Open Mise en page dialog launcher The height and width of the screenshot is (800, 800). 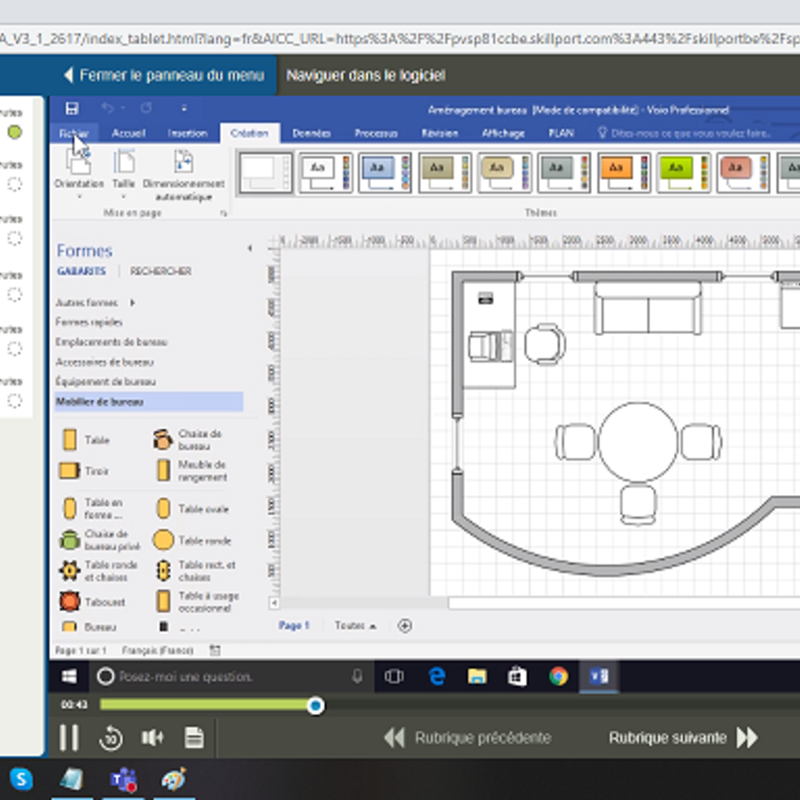click(223, 214)
